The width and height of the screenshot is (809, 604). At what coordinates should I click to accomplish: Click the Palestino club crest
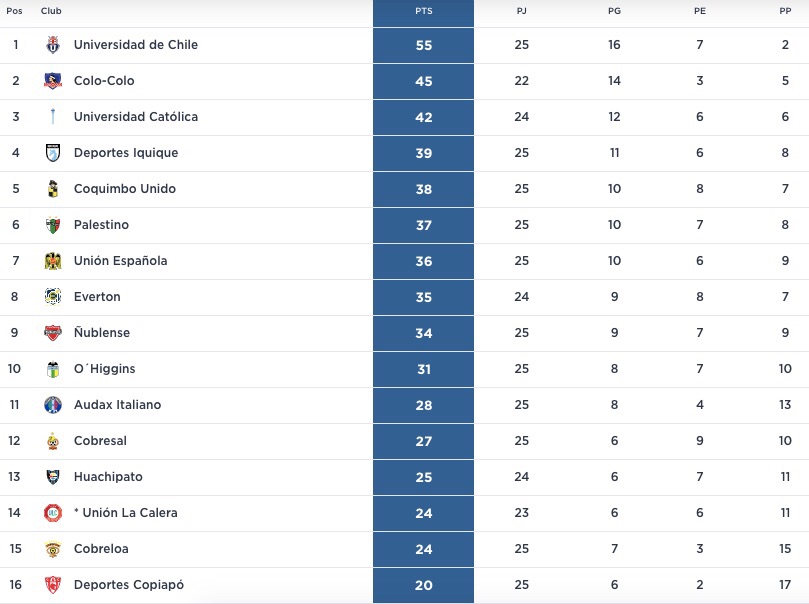click(x=53, y=225)
